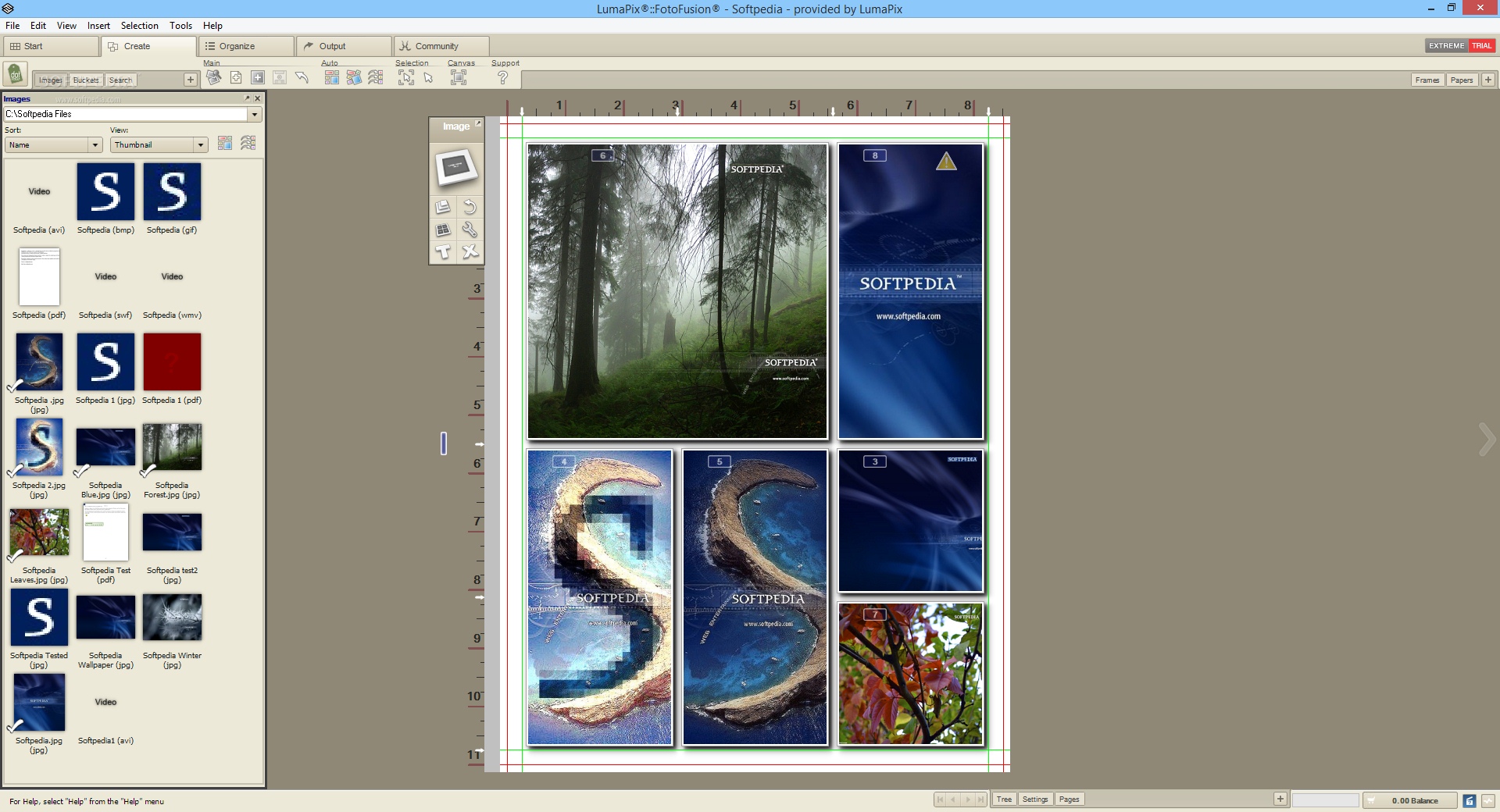Click the plus button beside the Papers tab
Viewport: 1500px width, 812px height.
(x=1488, y=80)
